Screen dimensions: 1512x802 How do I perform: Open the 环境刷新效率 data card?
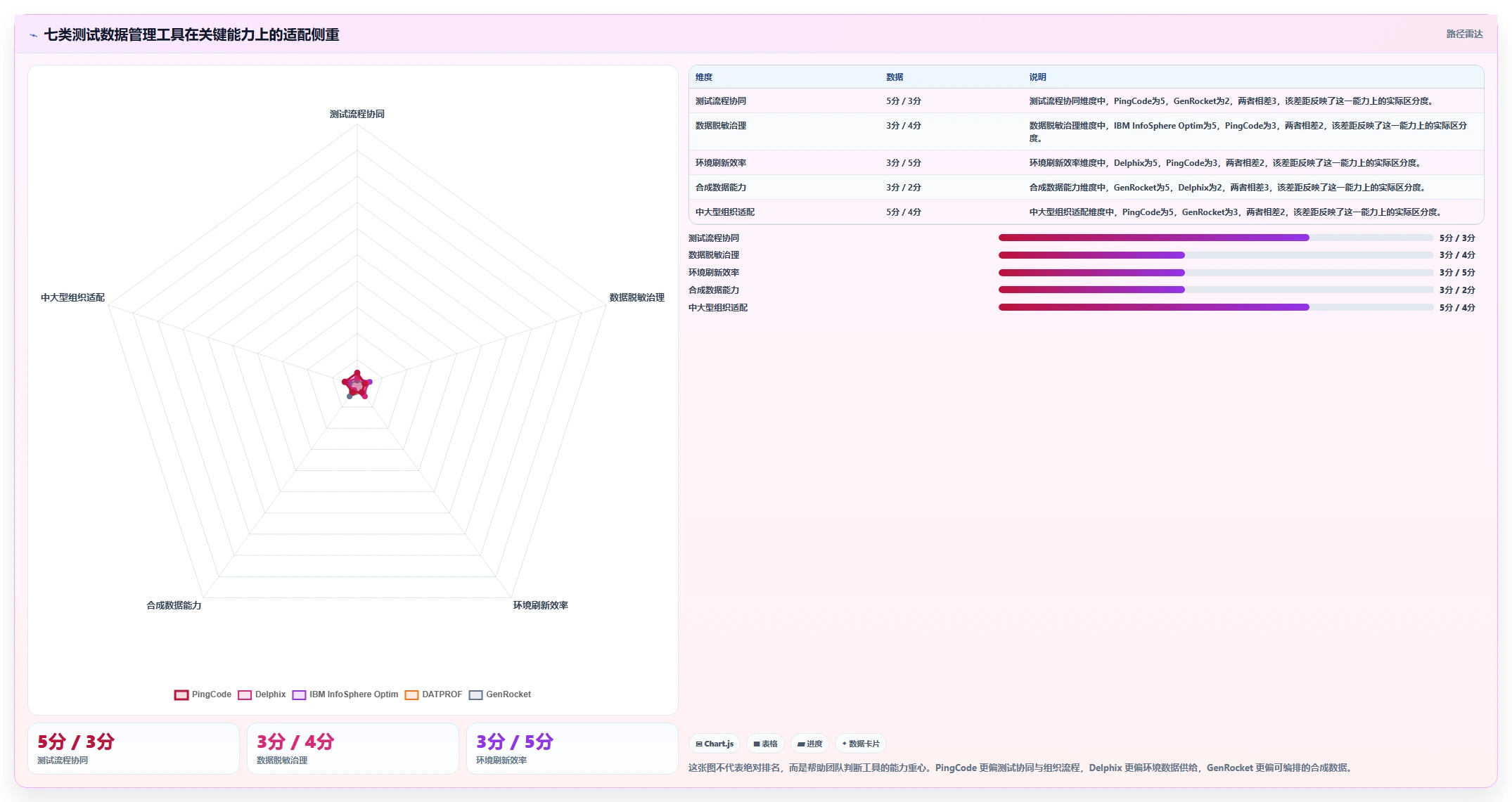click(x=572, y=749)
